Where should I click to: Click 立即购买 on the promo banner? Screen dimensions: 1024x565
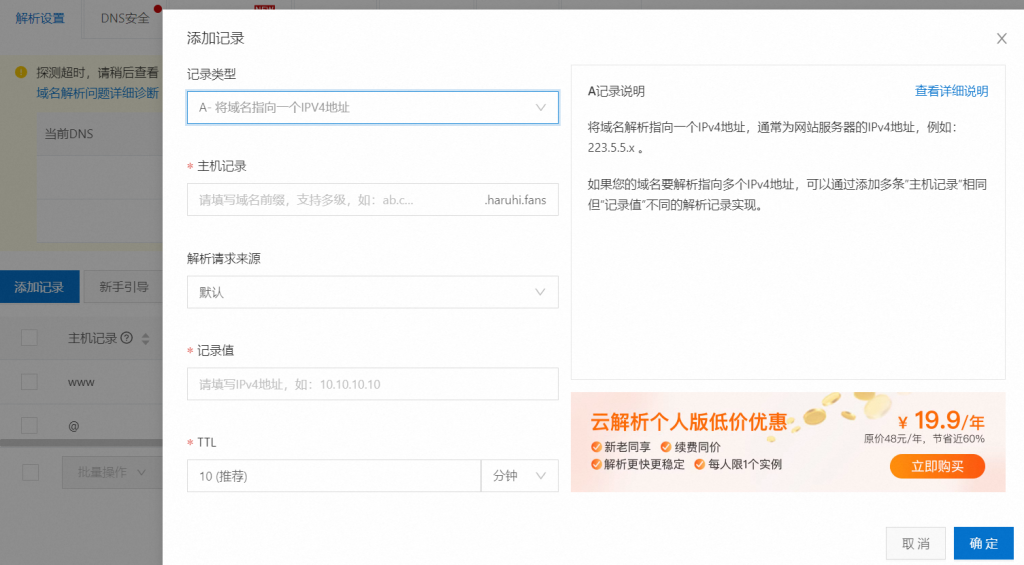pos(936,467)
